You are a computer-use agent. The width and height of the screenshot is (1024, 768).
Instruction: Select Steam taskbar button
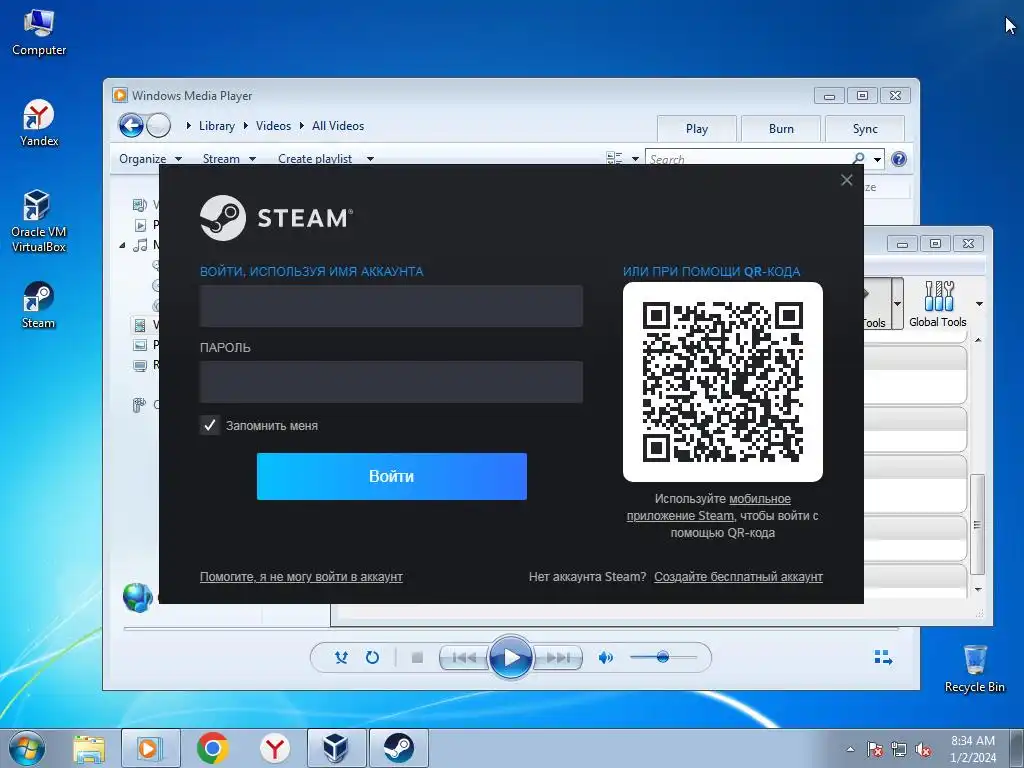click(x=398, y=748)
